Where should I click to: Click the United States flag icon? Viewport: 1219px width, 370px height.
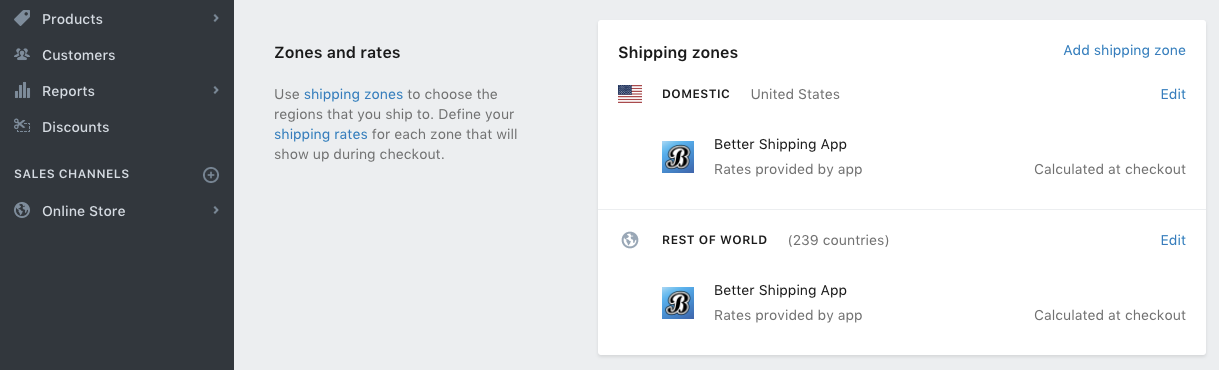pos(630,94)
